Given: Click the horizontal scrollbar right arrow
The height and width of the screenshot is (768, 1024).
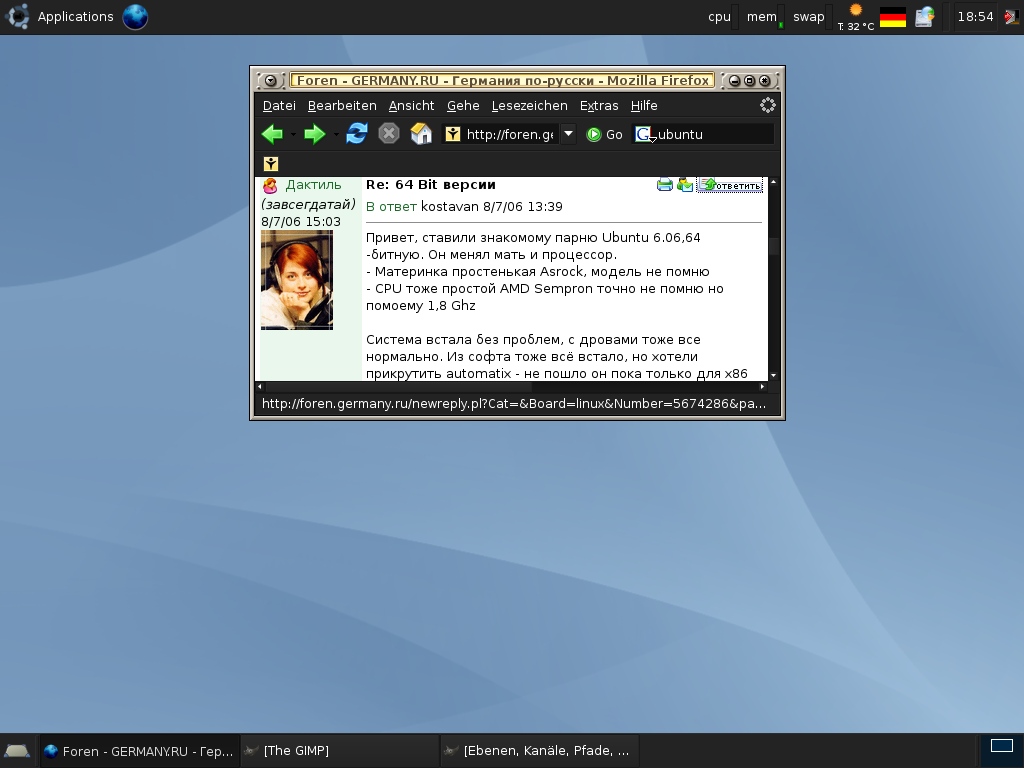Looking at the screenshot, I should click(762, 387).
